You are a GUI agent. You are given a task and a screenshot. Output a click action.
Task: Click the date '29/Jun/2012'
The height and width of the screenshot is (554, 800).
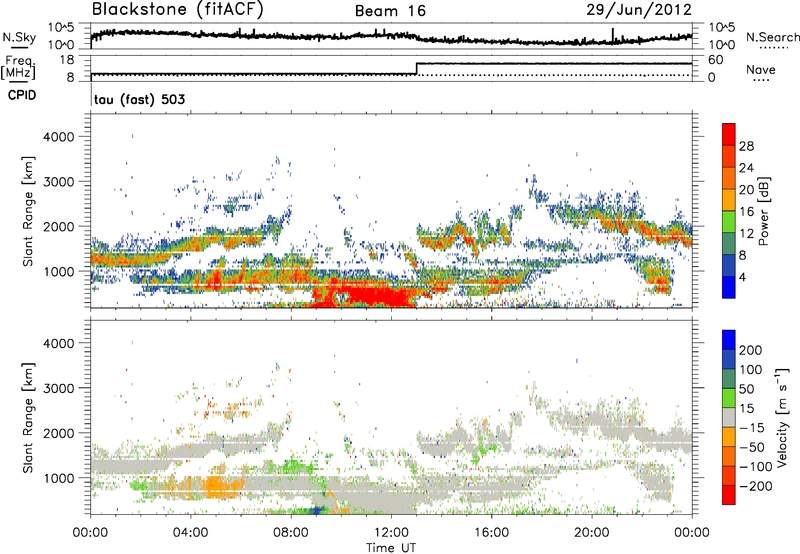(x=639, y=10)
